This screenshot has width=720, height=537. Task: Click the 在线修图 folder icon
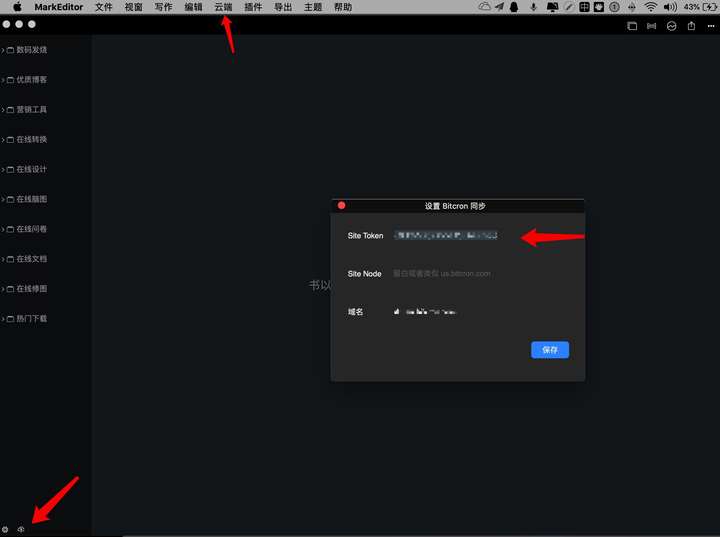10,289
